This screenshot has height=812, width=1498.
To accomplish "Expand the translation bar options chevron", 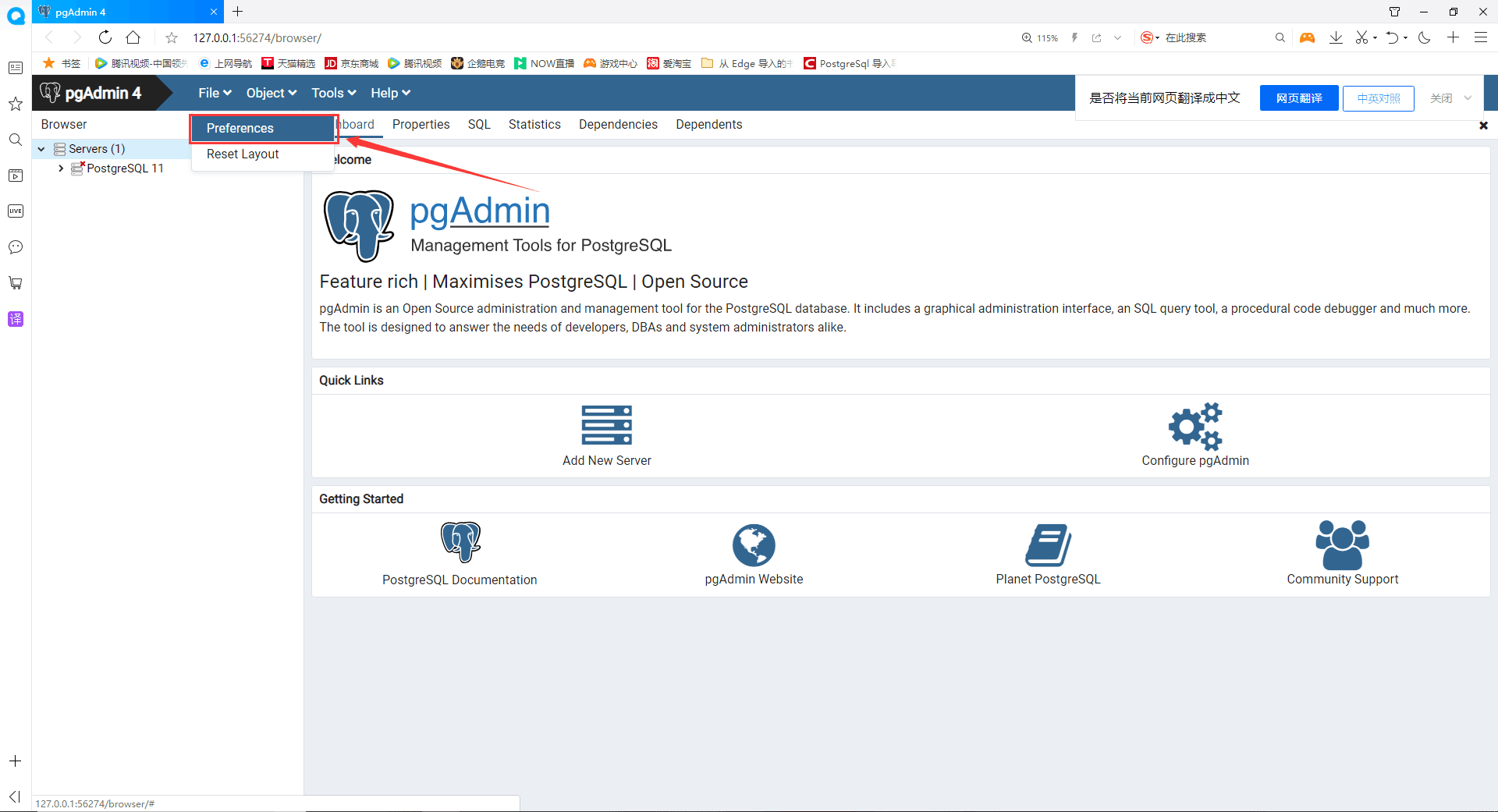I will 1468,98.
